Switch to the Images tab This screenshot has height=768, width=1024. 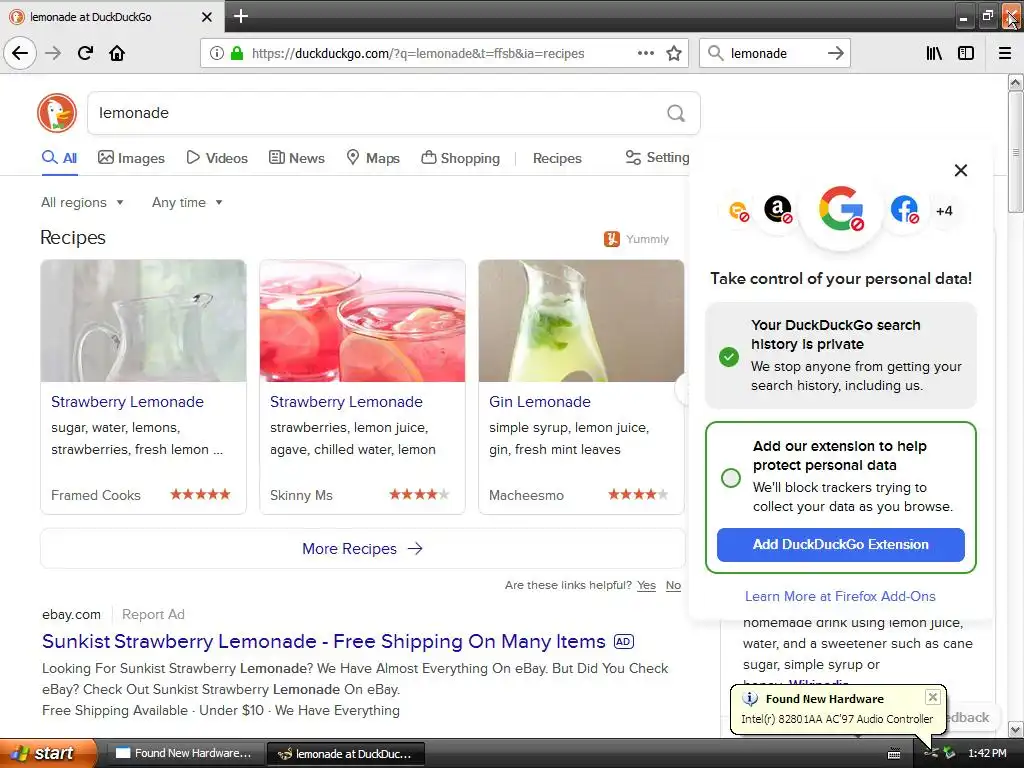click(x=131, y=158)
